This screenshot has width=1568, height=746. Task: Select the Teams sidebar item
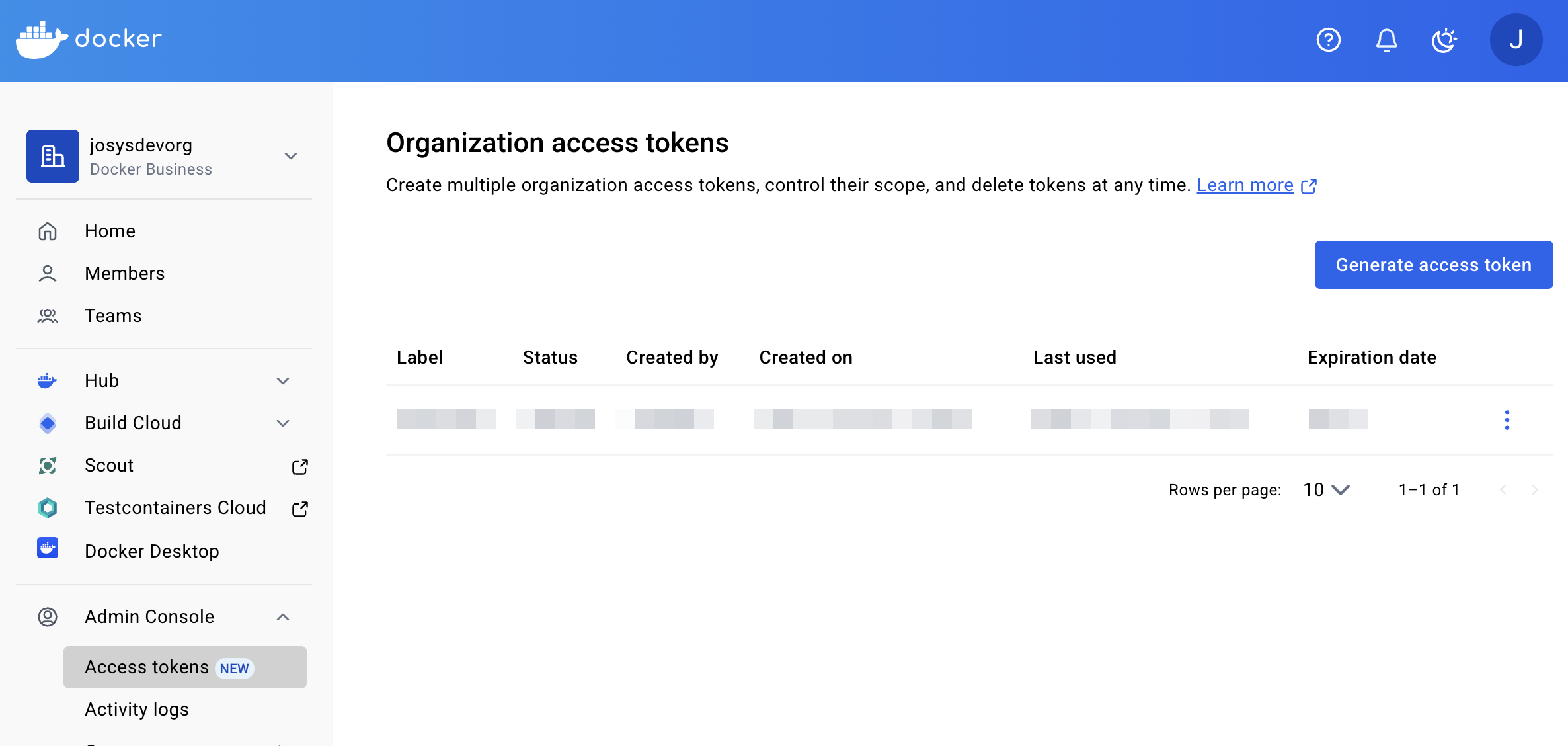tap(113, 315)
